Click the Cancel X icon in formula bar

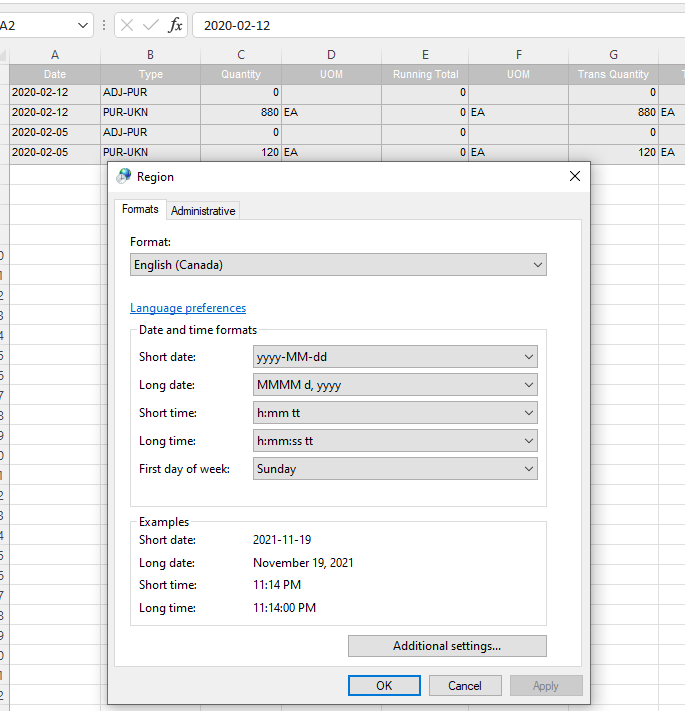[x=127, y=25]
